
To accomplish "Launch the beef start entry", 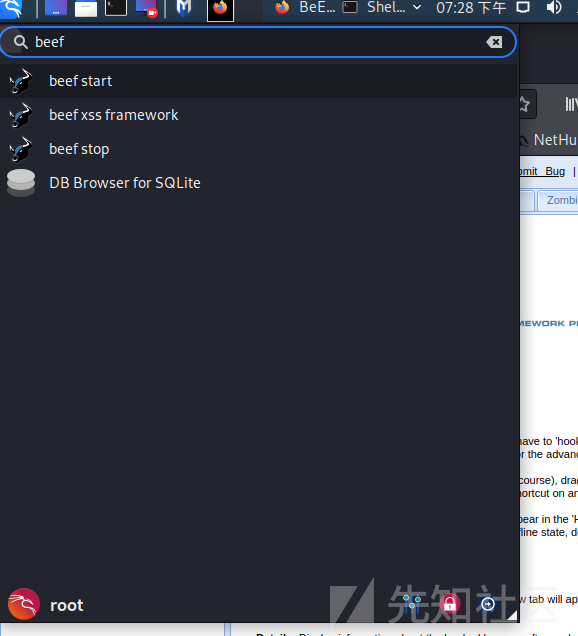I will (260, 81).
